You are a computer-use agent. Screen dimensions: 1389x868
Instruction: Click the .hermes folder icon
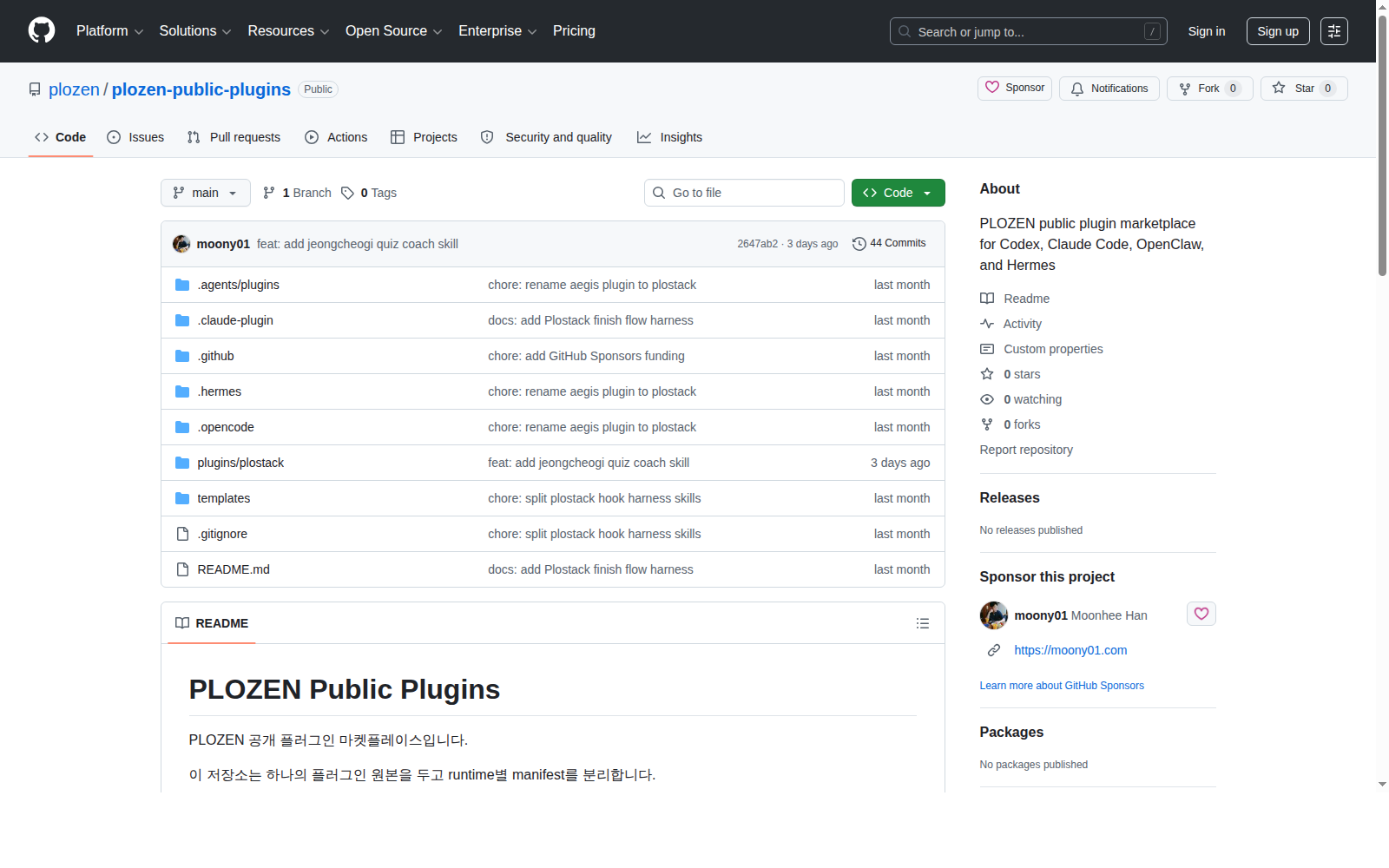pyautogui.click(x=182, y=391)
